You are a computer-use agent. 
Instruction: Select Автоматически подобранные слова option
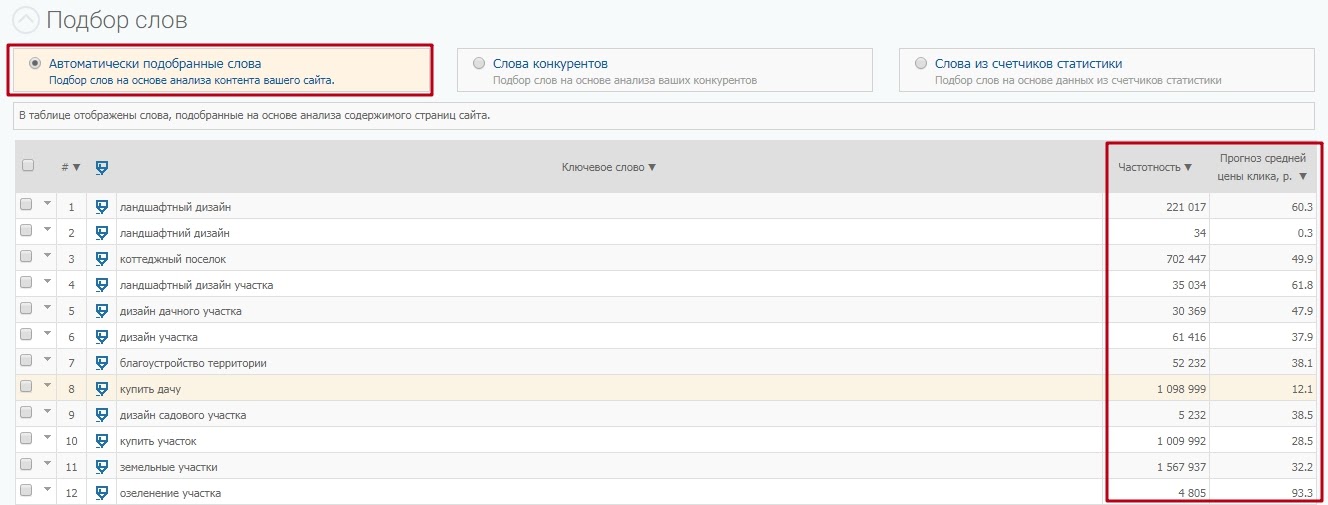(36, 63)
